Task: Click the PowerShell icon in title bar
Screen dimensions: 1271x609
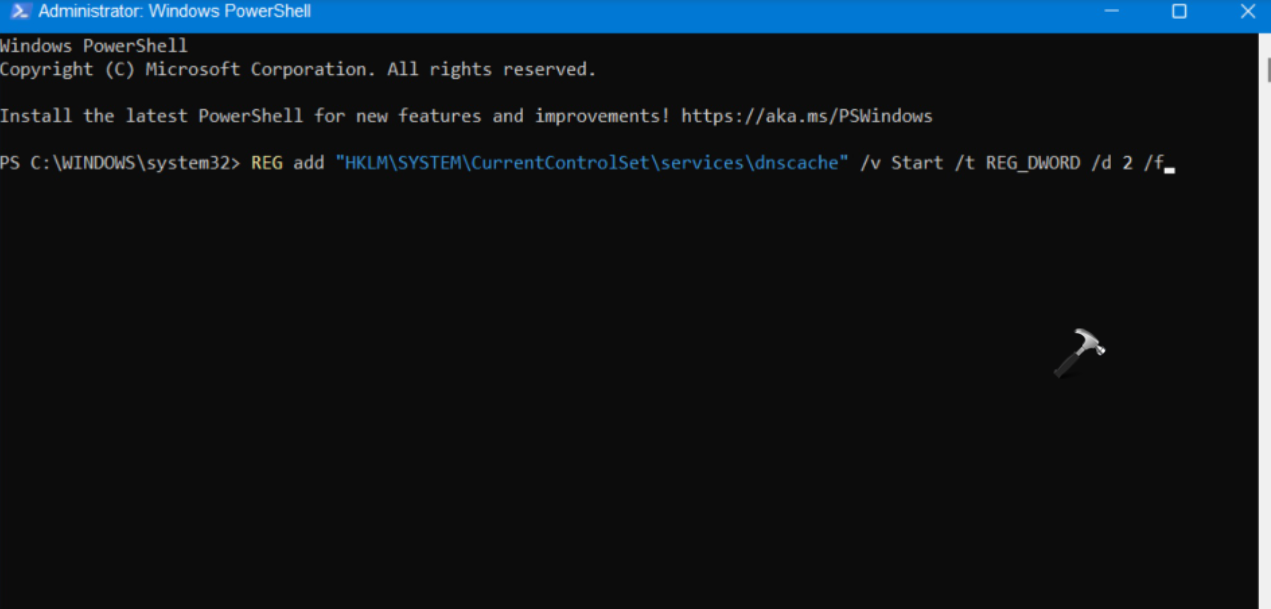Action: pos(19,12)
